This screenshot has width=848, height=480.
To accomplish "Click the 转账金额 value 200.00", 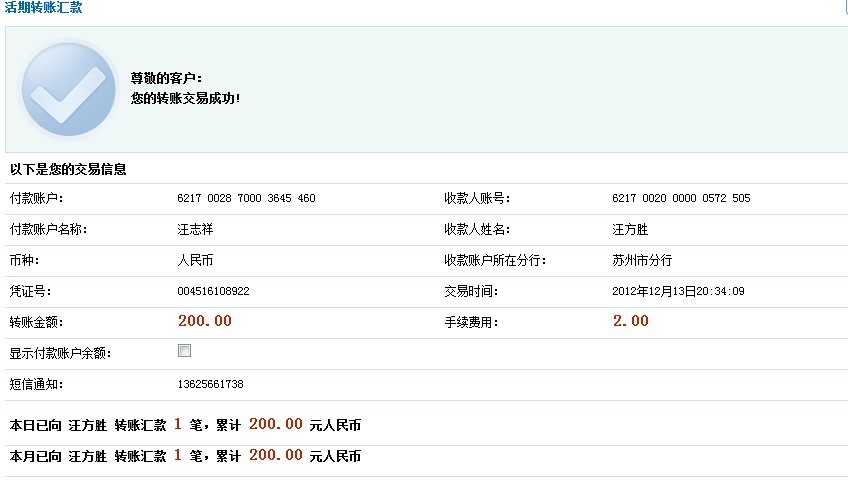I will (205, 322).
